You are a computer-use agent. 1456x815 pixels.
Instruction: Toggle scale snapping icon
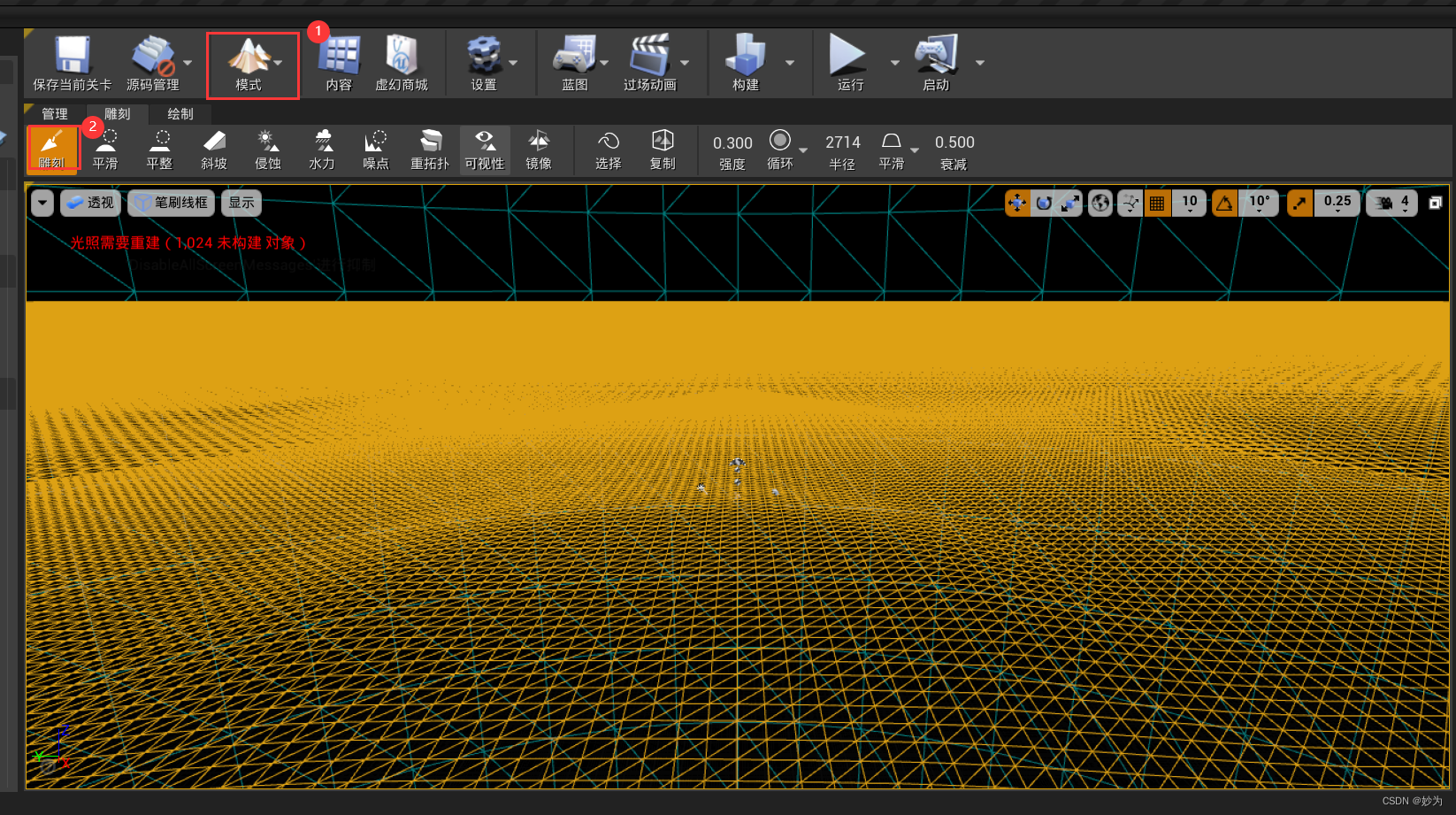pos(1299,204)
